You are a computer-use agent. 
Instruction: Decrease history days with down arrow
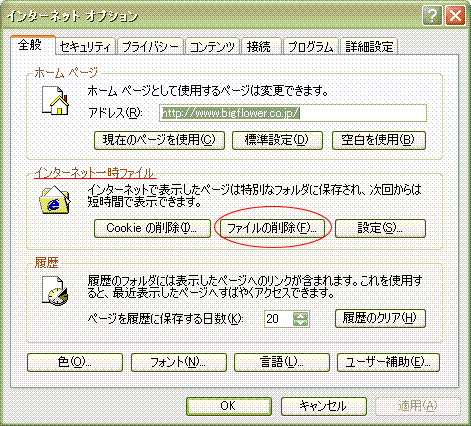point(301,323)
